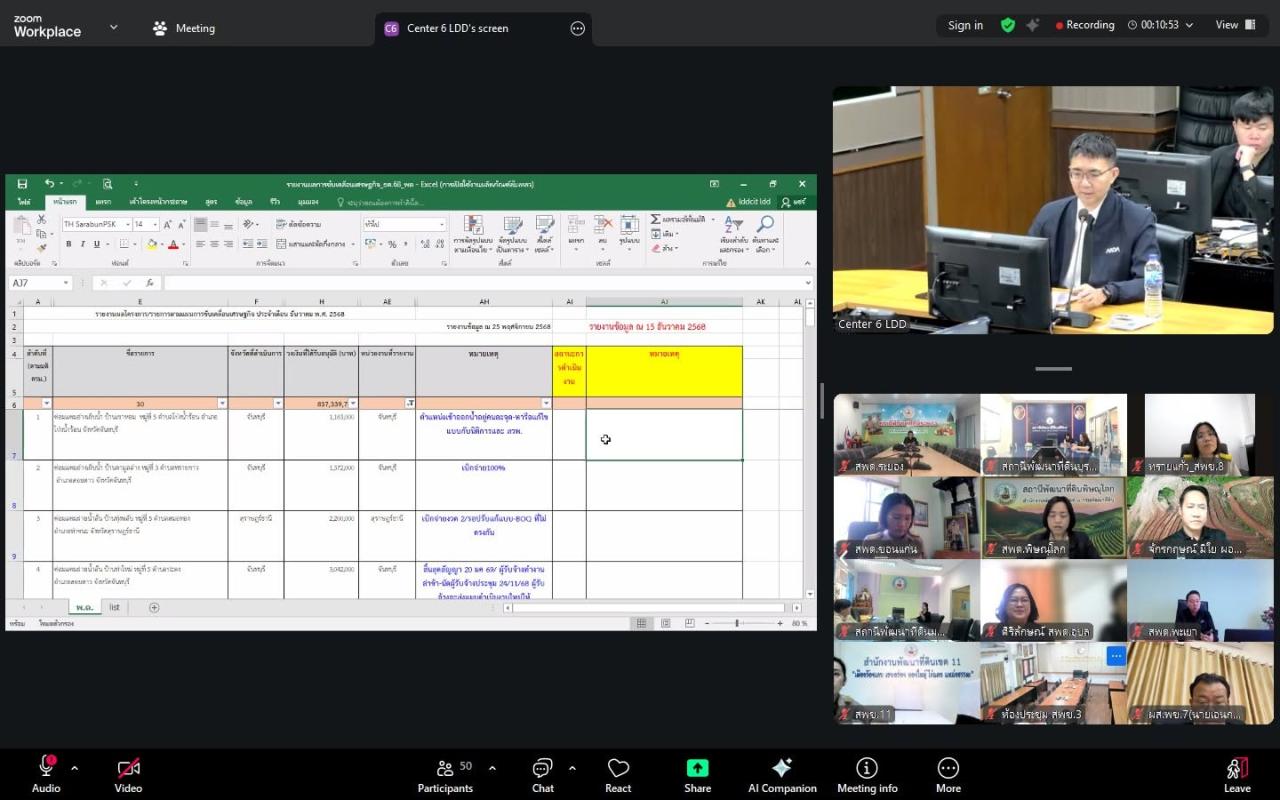The width and height of the screenshot is (1280, 800).
Task: Open Conditional Formatting in ribbon
Action: tap(473, 234)
